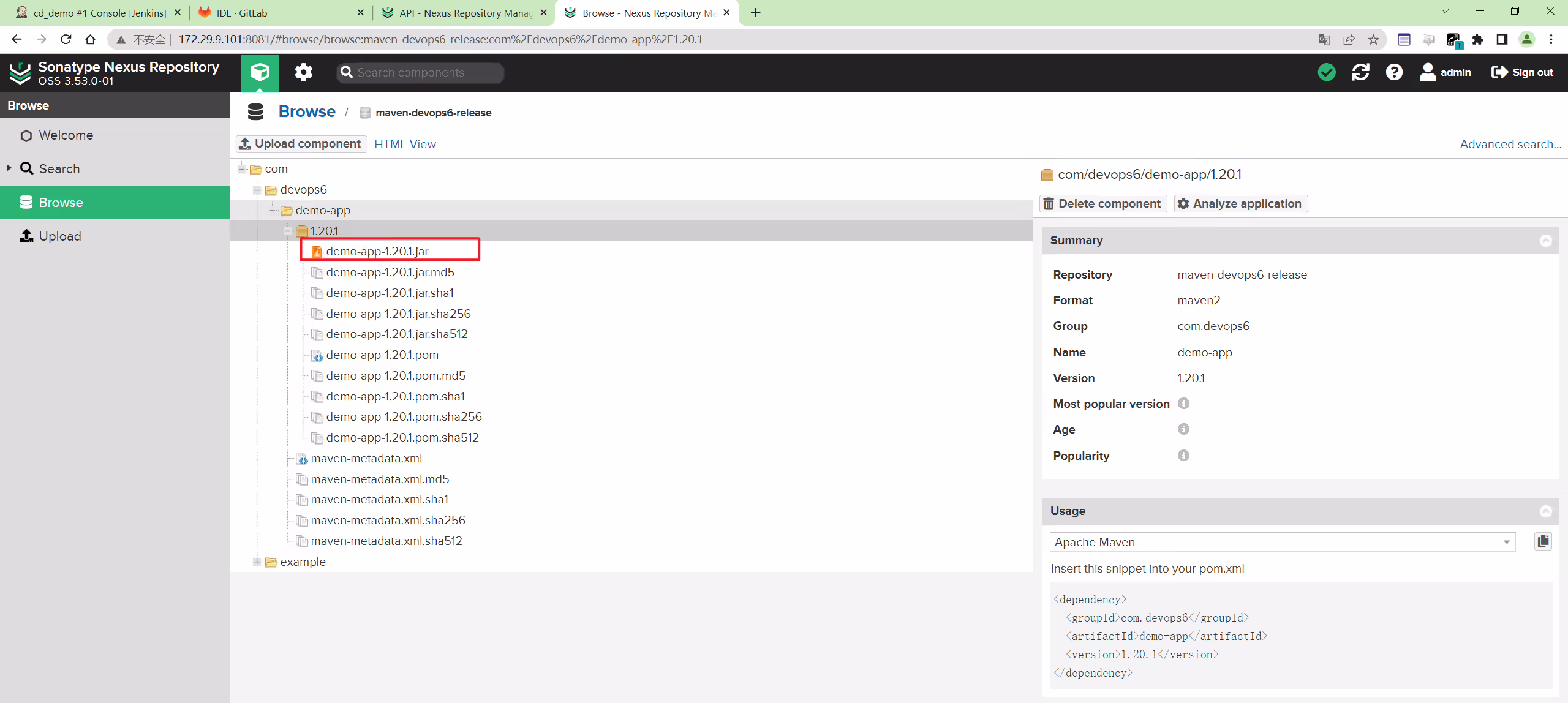Open the browser extensions puzzle icon
The height and width of the screenshot is (703, 1568).
coord(1478,40)
